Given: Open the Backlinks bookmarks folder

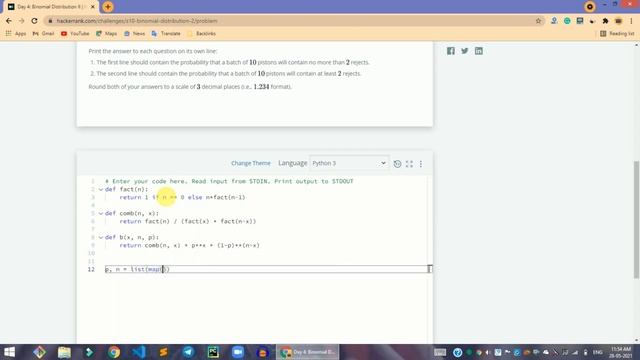Looking at the screenshot, I should point(201,33).
